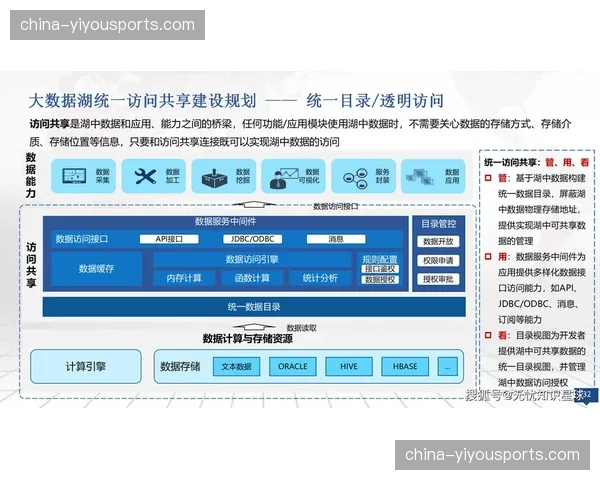Image resolution: width=600 pixels, height=480 pixels.
Task: Click the 数据存储 label
Action: click(x=180, y=366)
